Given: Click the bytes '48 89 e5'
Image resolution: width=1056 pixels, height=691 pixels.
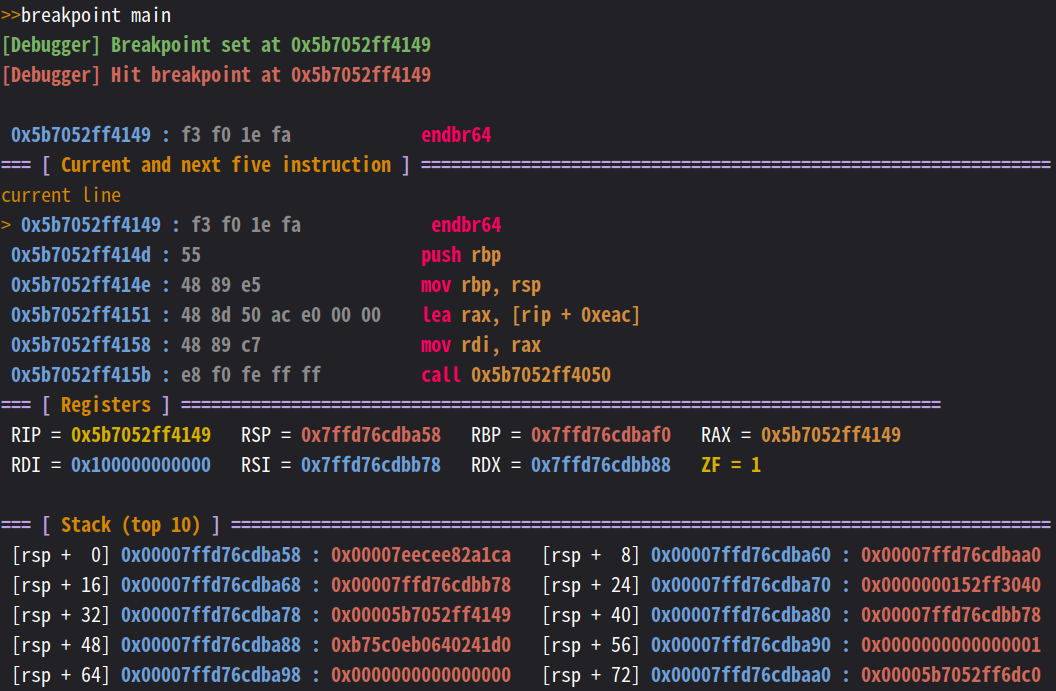Looking at the screenshot, I should click(220, 286).
